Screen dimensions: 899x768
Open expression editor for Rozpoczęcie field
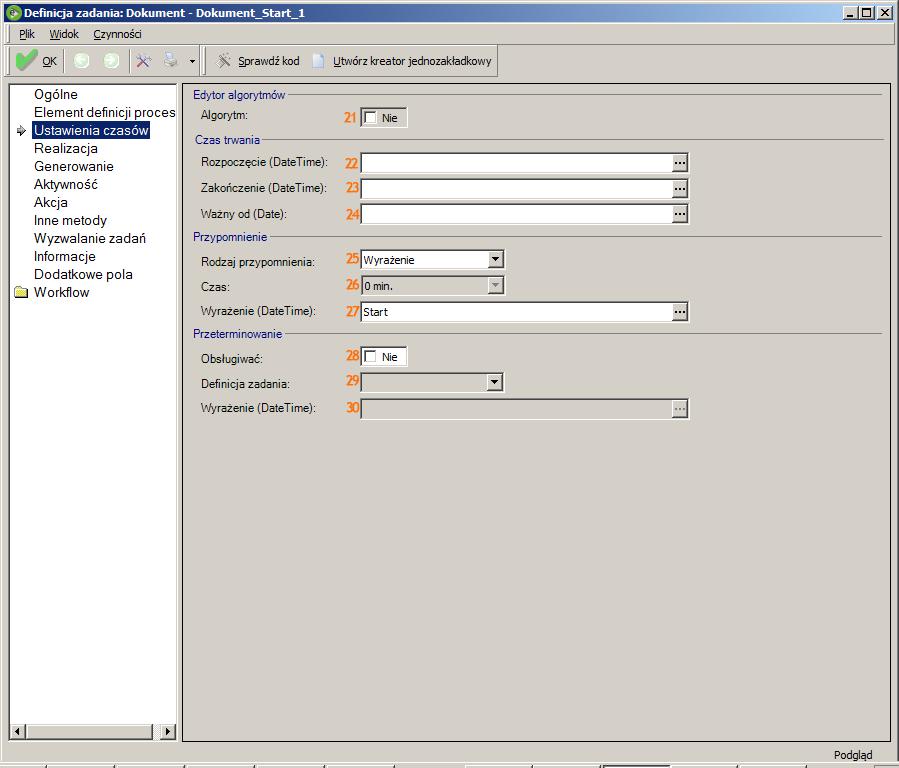coord(679,163)
